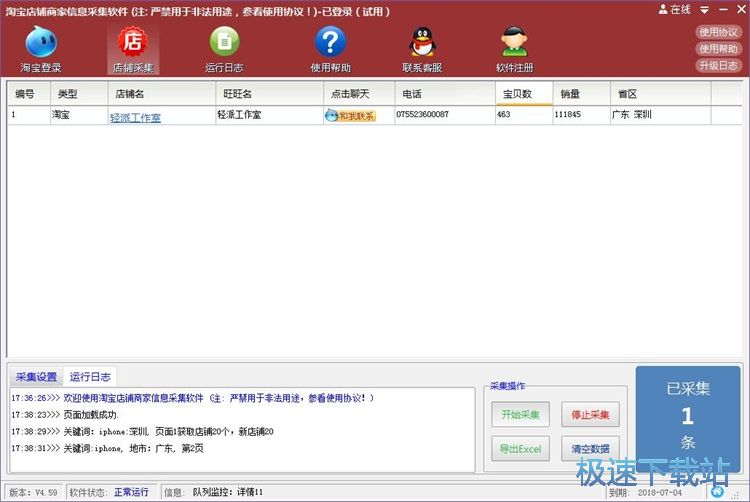Screen dimensions: 750x502
Task: Click the top-right 使用帮助 pill button
Action: tap(718, 49)
